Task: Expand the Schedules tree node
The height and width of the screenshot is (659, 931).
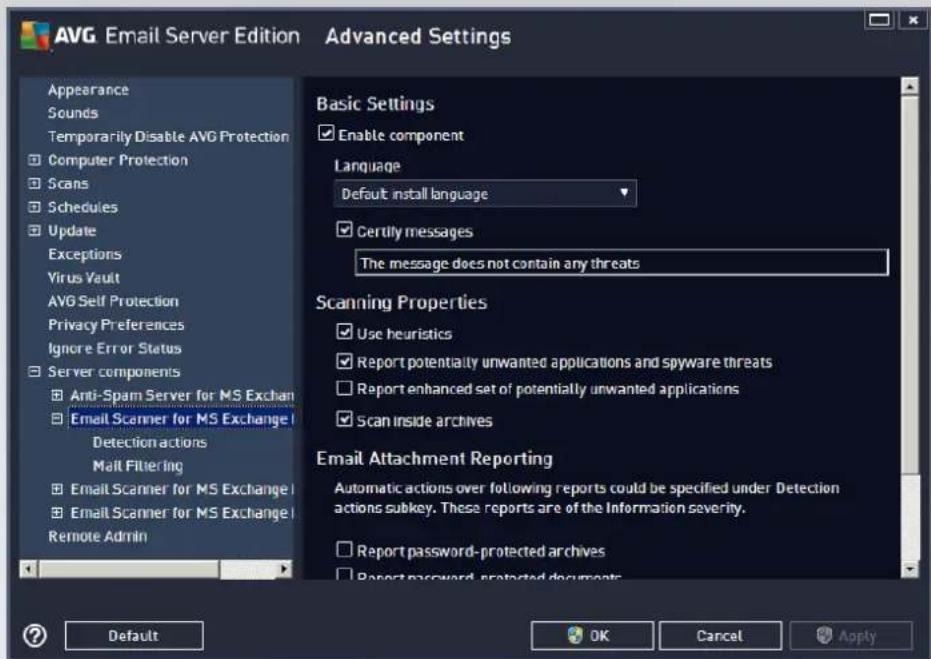Action: point(34,207)
